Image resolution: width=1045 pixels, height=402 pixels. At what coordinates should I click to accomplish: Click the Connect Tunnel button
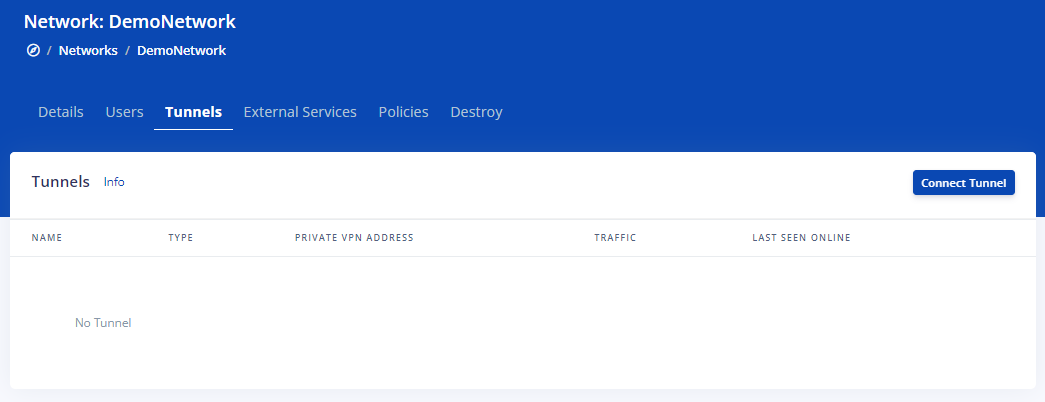click(x=964, y=183)
